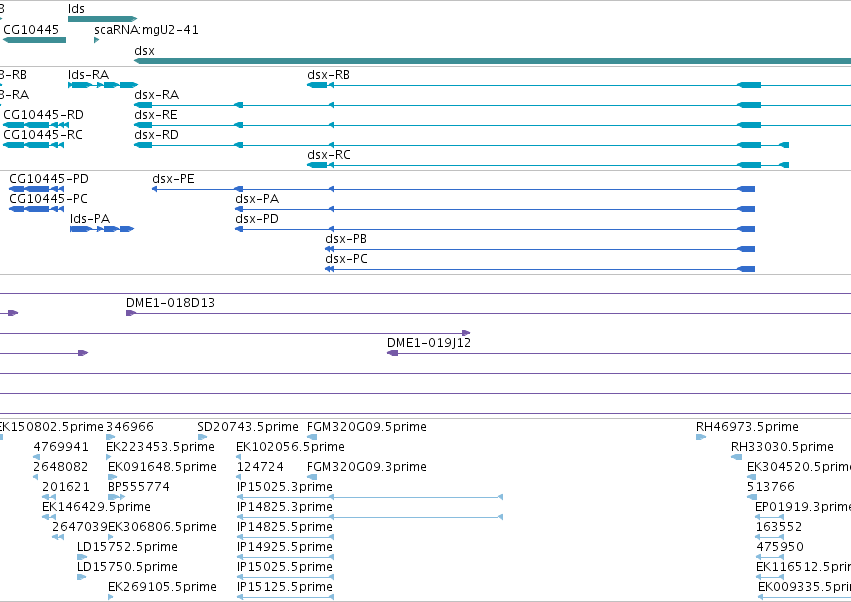Click the CG10445 gene label
The height and width of the screenshot is (602, 851).
point(31,29)
